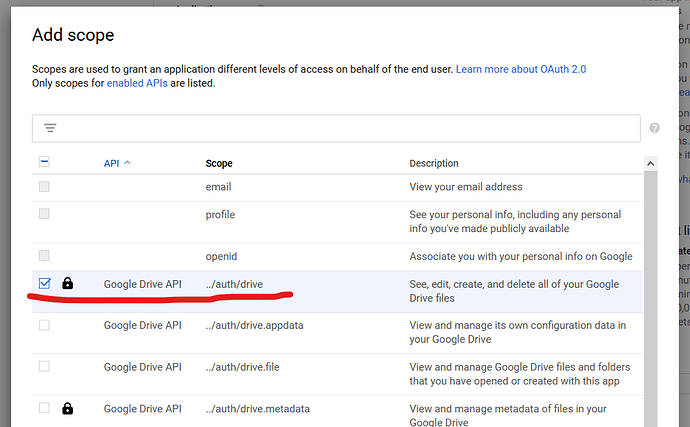Check the openid scope checkbox

(x=44, y=255)
